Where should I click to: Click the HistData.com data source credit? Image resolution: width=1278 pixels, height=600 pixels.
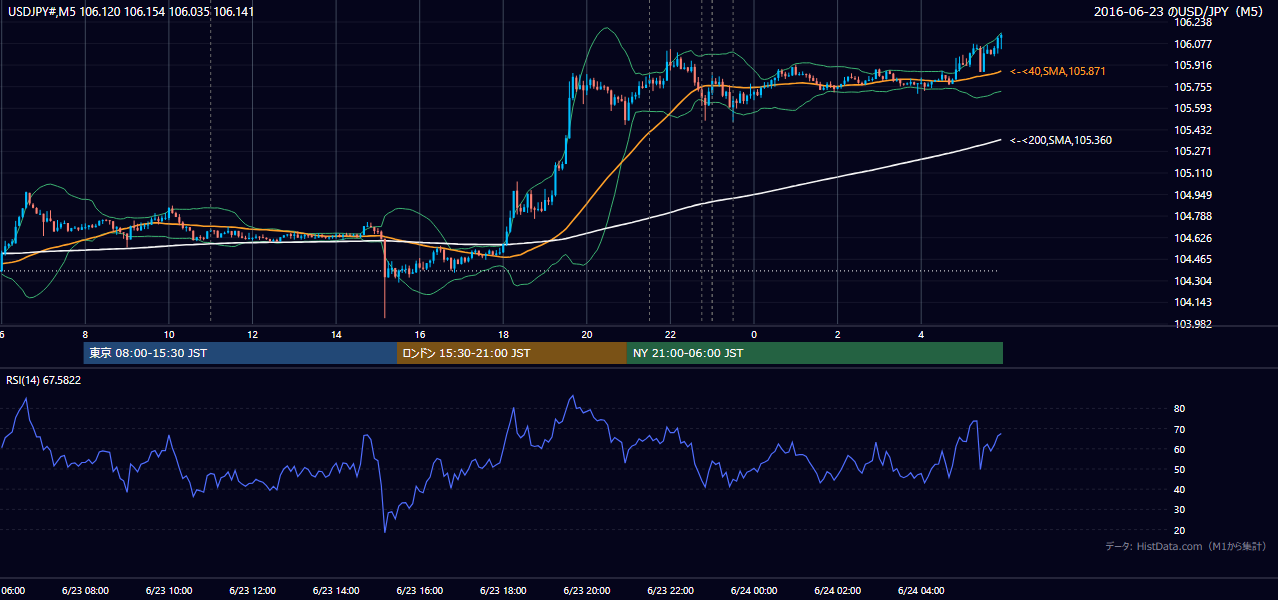click(1185, 546)
